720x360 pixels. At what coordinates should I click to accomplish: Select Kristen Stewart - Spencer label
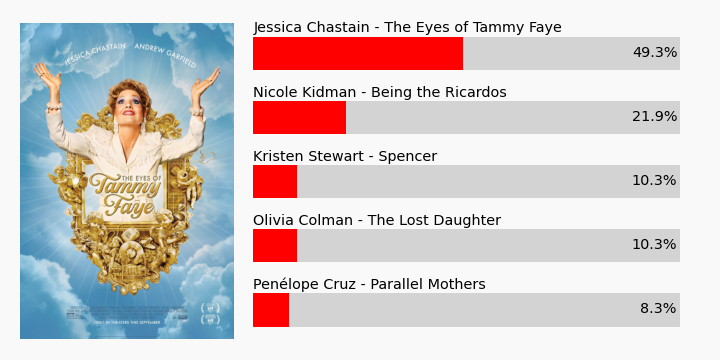(x=345, y=156)
